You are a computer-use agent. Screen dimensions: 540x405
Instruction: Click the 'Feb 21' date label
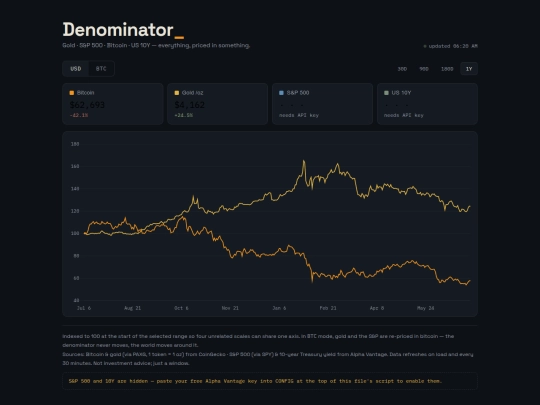click(328, 308)
